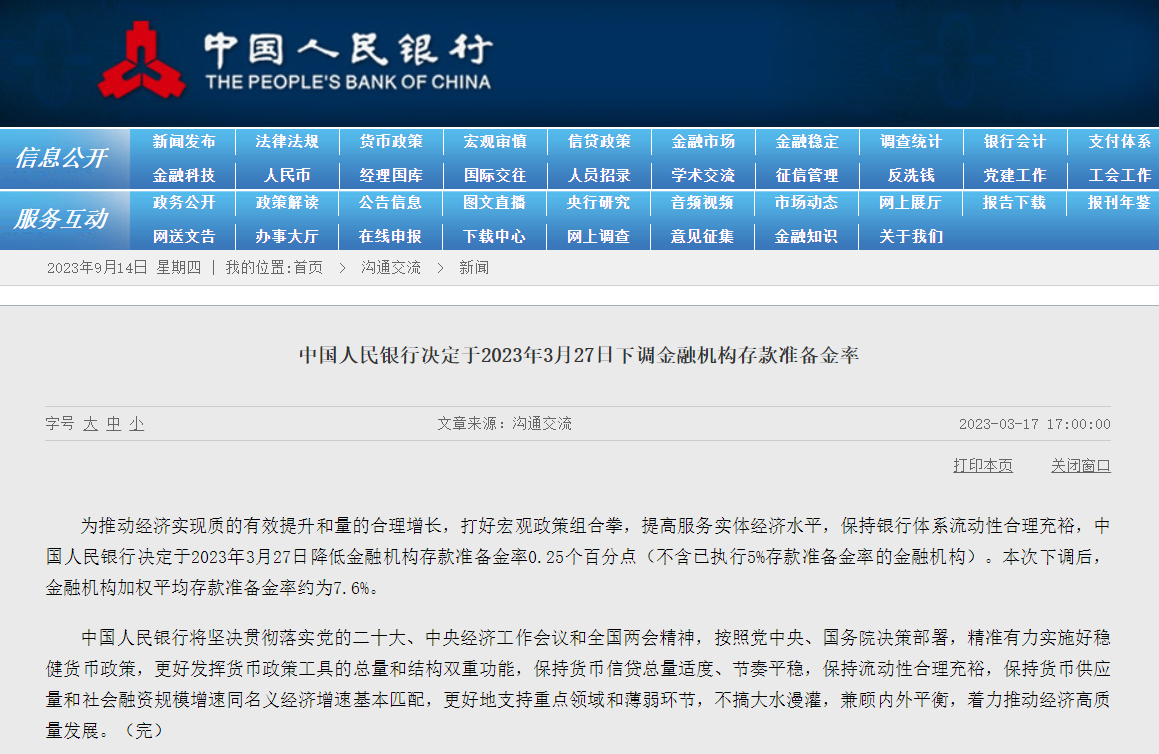Open 支付体系 navigation item
1159x754 pixels.
point(1120,141)
